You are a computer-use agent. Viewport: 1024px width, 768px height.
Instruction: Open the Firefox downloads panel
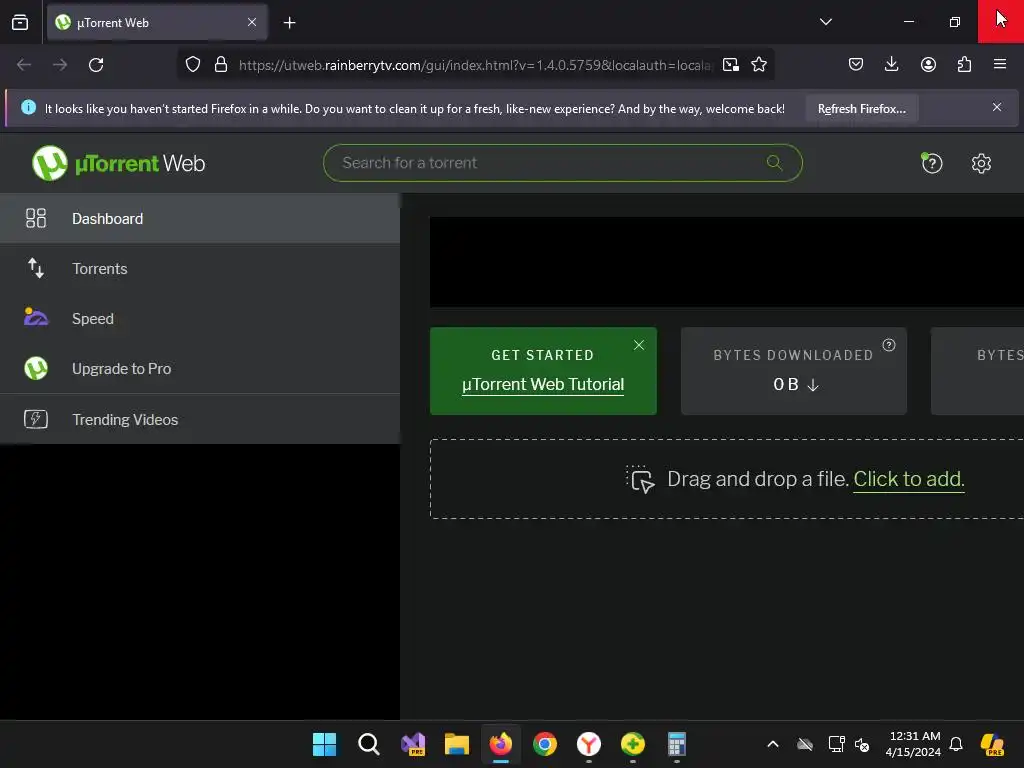coord(891,64)
